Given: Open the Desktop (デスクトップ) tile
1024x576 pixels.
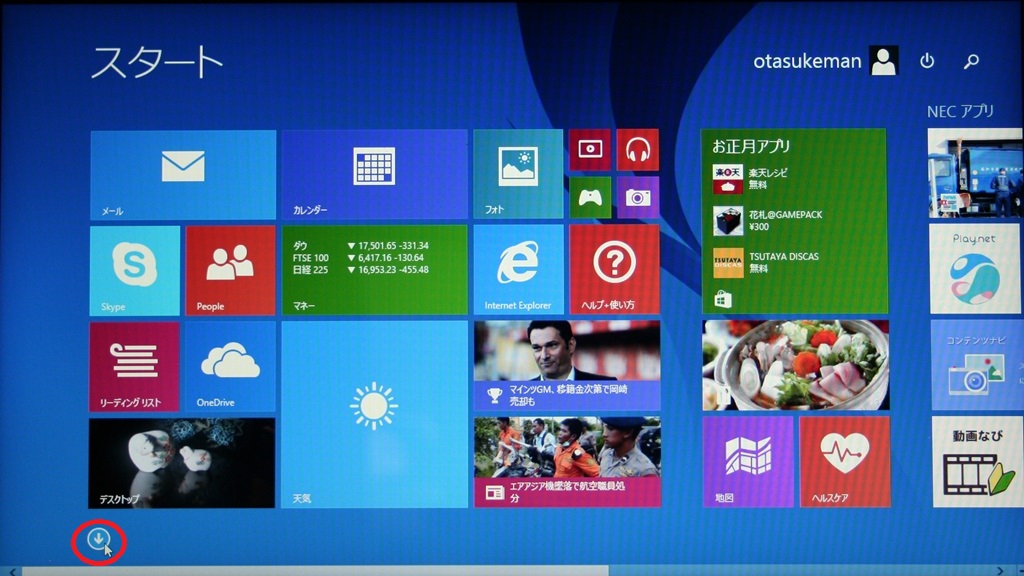Looking at the screenshot, I should [x=182, y=463].
